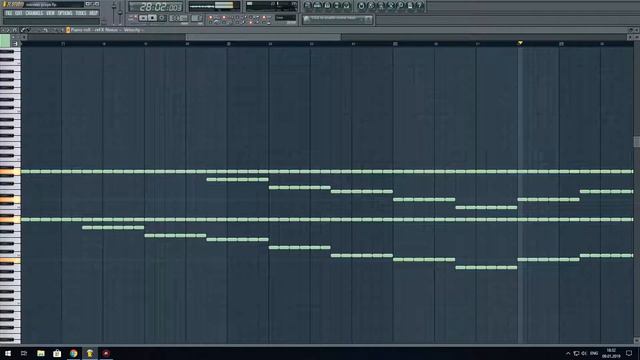This screenshot has height=360, width=640.
Task: Click the piano roll vertical scrollbar thumb
Action: click(637, 142)
